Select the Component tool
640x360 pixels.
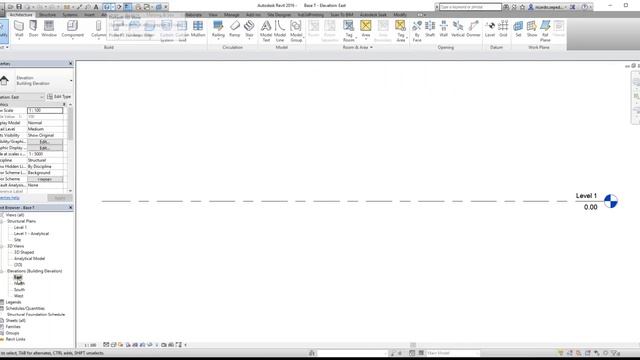72,29
